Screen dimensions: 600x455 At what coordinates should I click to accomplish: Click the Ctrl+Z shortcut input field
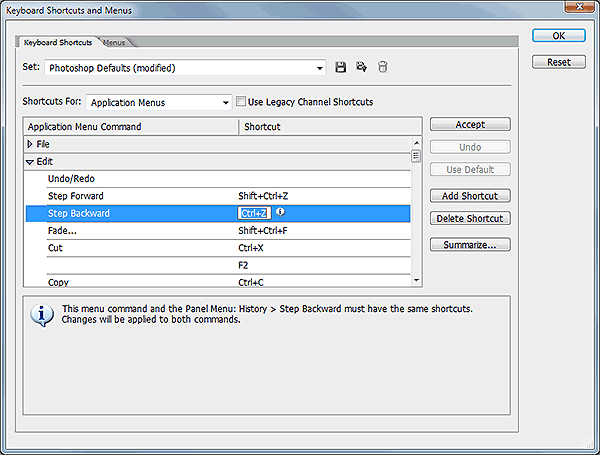pos(254,213)
